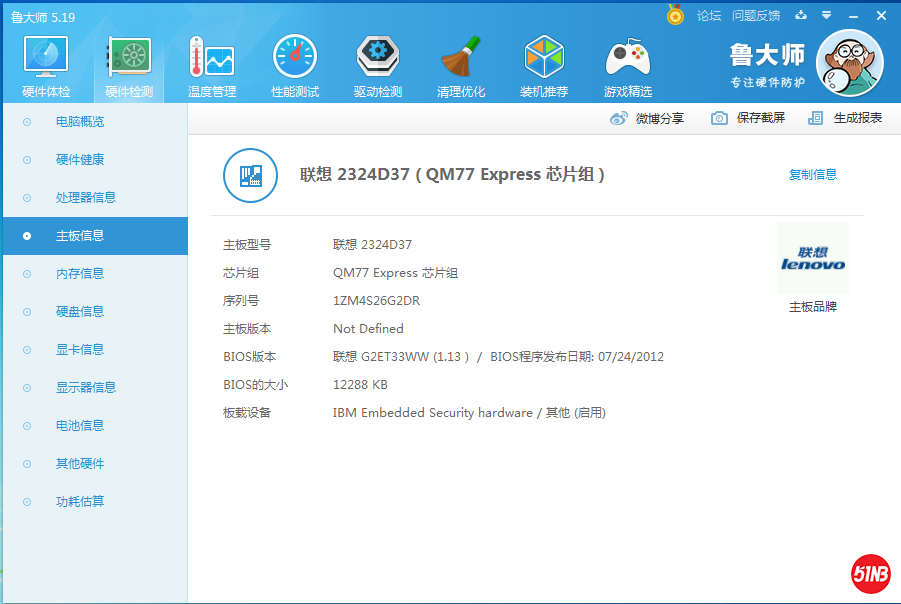Click the 论坛 forum link

tap(708, 16)
